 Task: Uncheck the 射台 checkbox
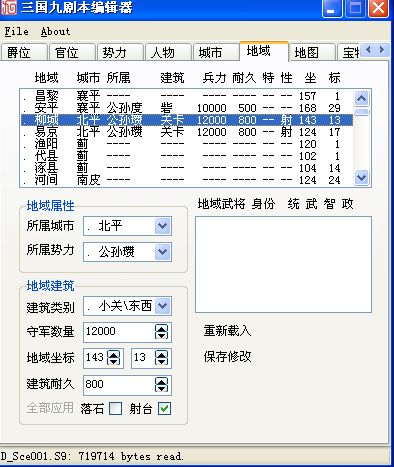tap(164, 409)
